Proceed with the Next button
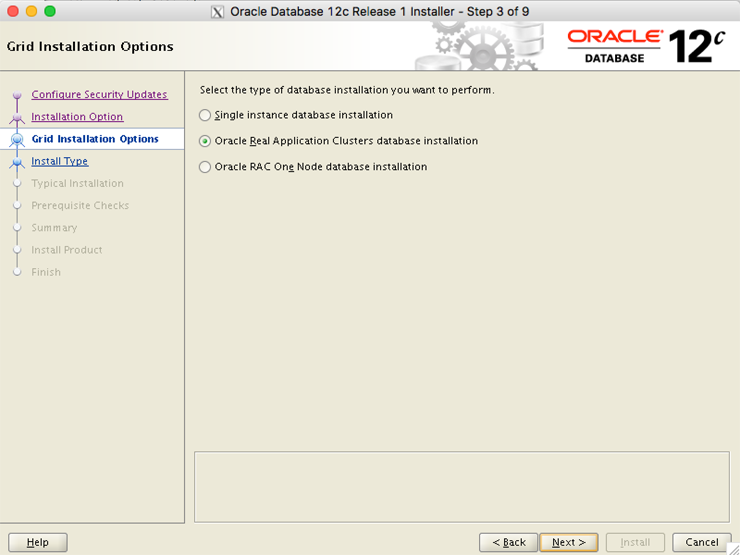 point(569,542)
